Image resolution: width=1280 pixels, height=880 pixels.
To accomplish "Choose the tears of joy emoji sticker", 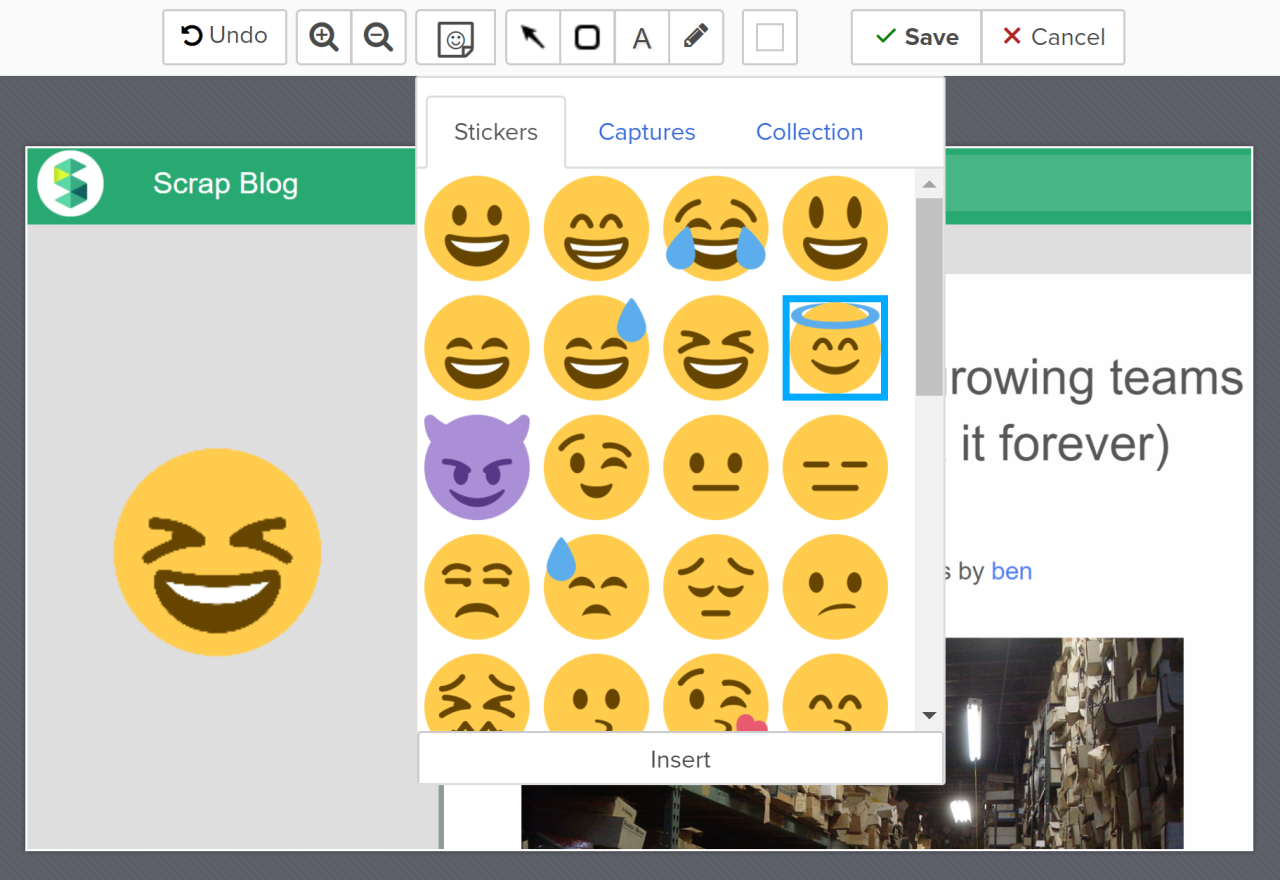I will [716, 228].
